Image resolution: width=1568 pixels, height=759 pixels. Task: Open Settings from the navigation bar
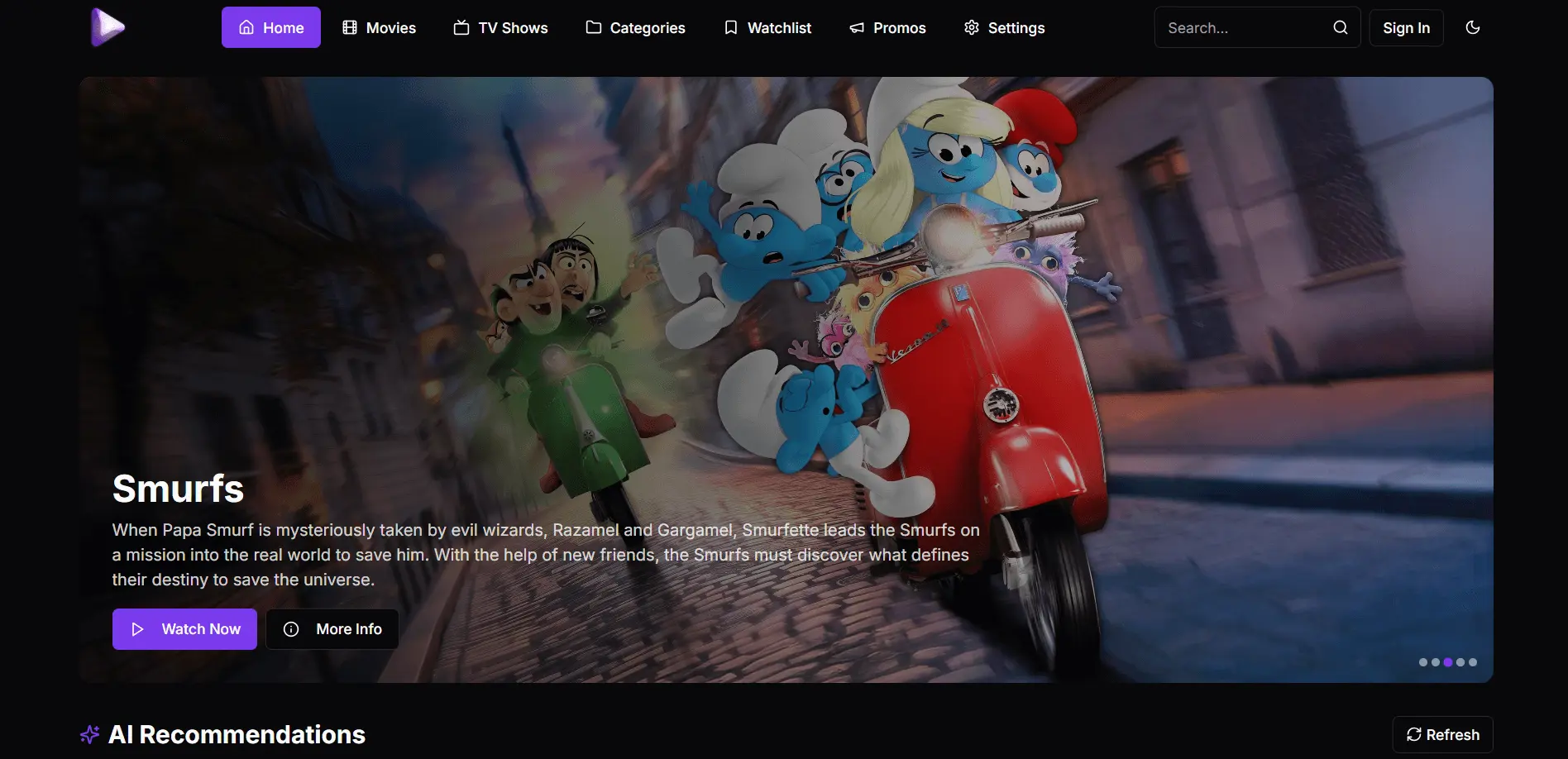point(1005,27)
